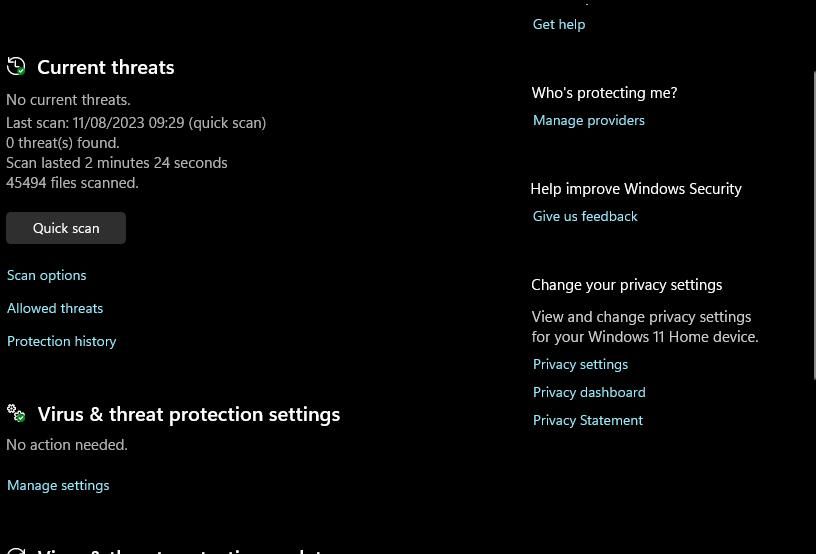Screen dimensions: 816x554
Task: Read the Privacy Statement
Action: [x=588, y=420]
